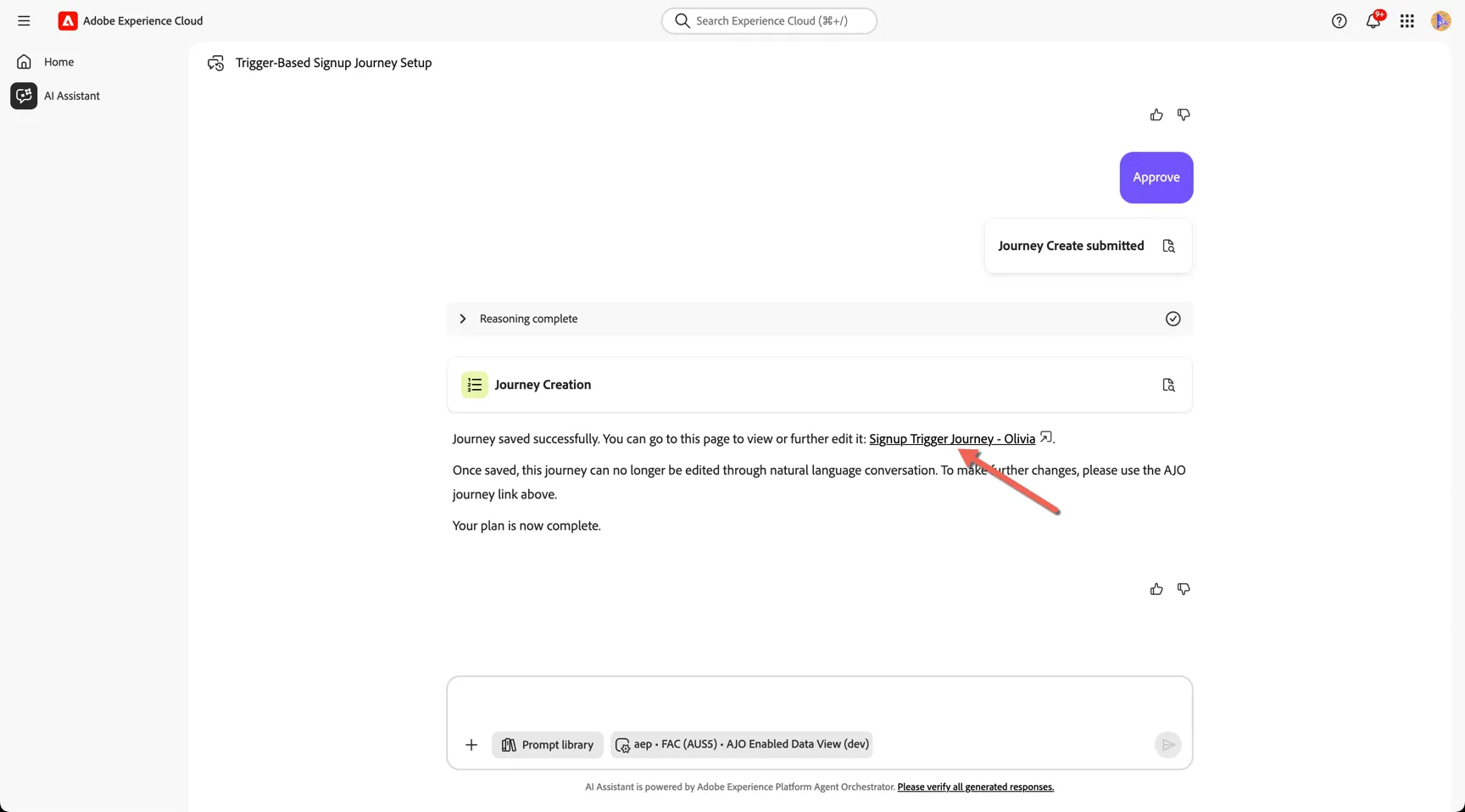This screenshot has height=812, width=1465.
Task: Open the app switcher grid
Action: click(x=1407, y=21)
